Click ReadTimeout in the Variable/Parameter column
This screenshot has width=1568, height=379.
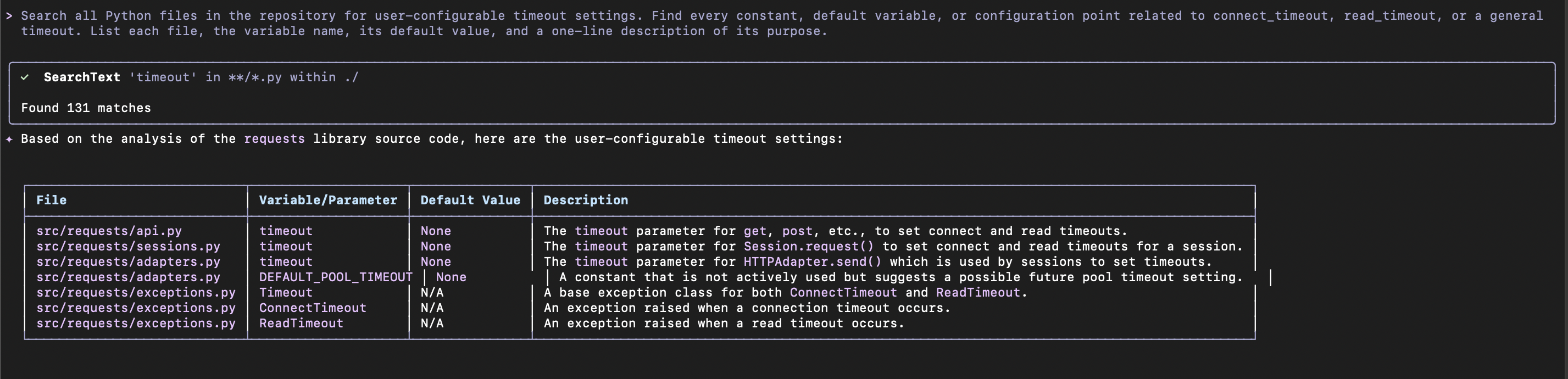[301, 324]
